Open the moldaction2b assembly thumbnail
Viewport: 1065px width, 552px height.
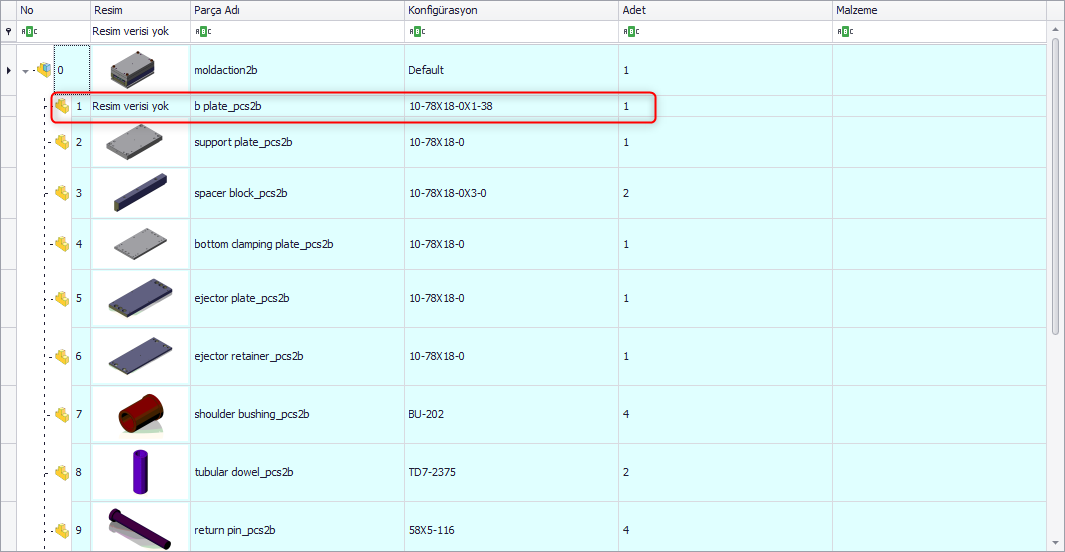click(133, 70)
